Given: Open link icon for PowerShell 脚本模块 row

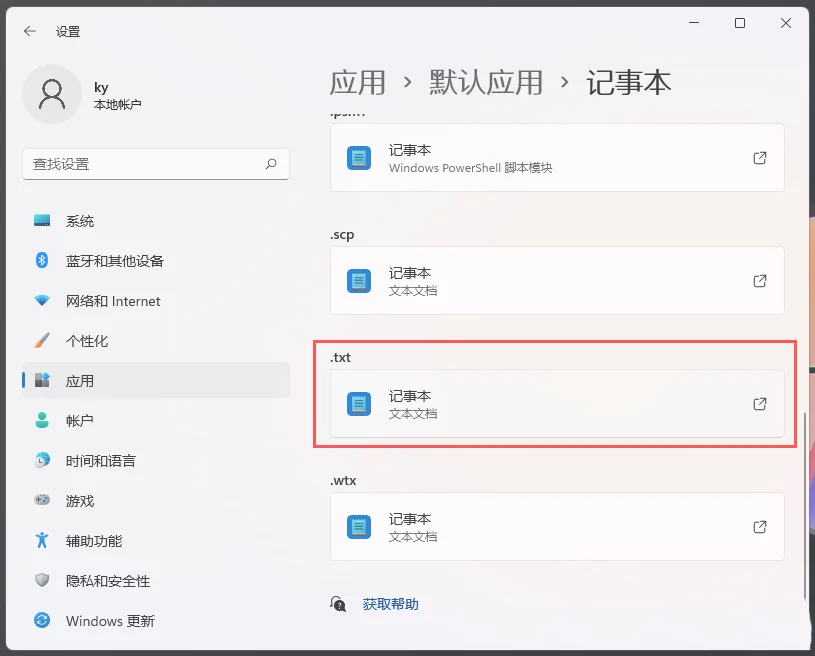Looking at the screenshot, I should point(760,158).
